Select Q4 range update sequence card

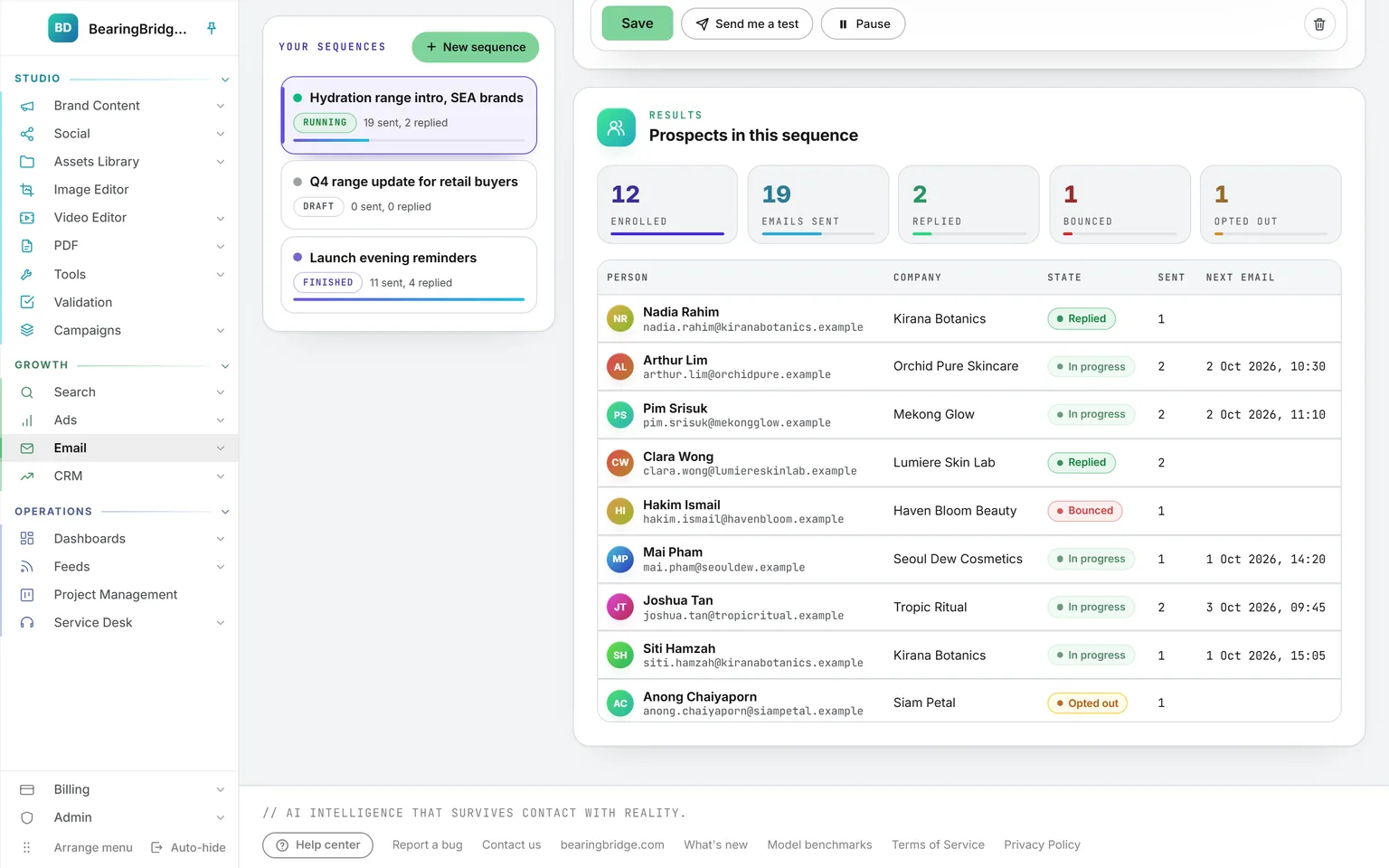(x=409, y=195)
